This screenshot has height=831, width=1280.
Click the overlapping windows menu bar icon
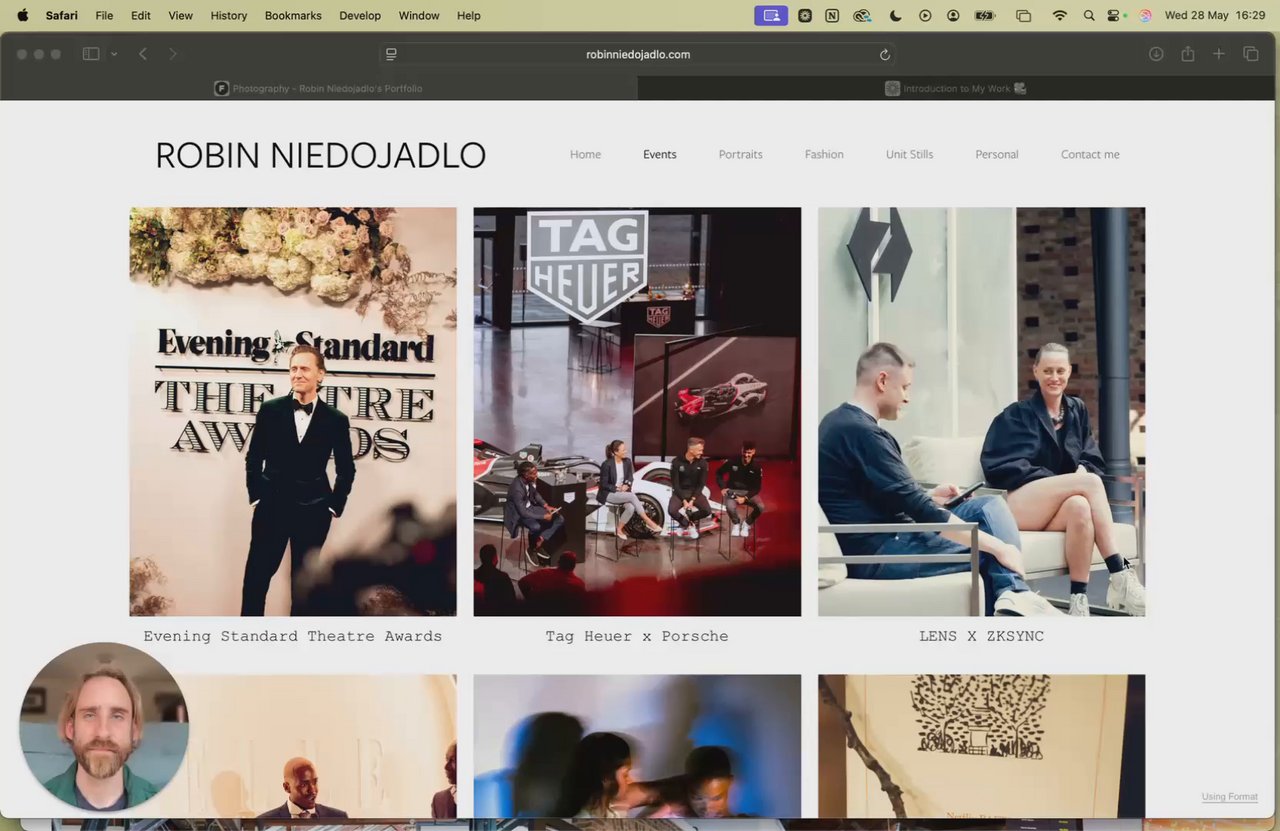(x=1023, y=15)
